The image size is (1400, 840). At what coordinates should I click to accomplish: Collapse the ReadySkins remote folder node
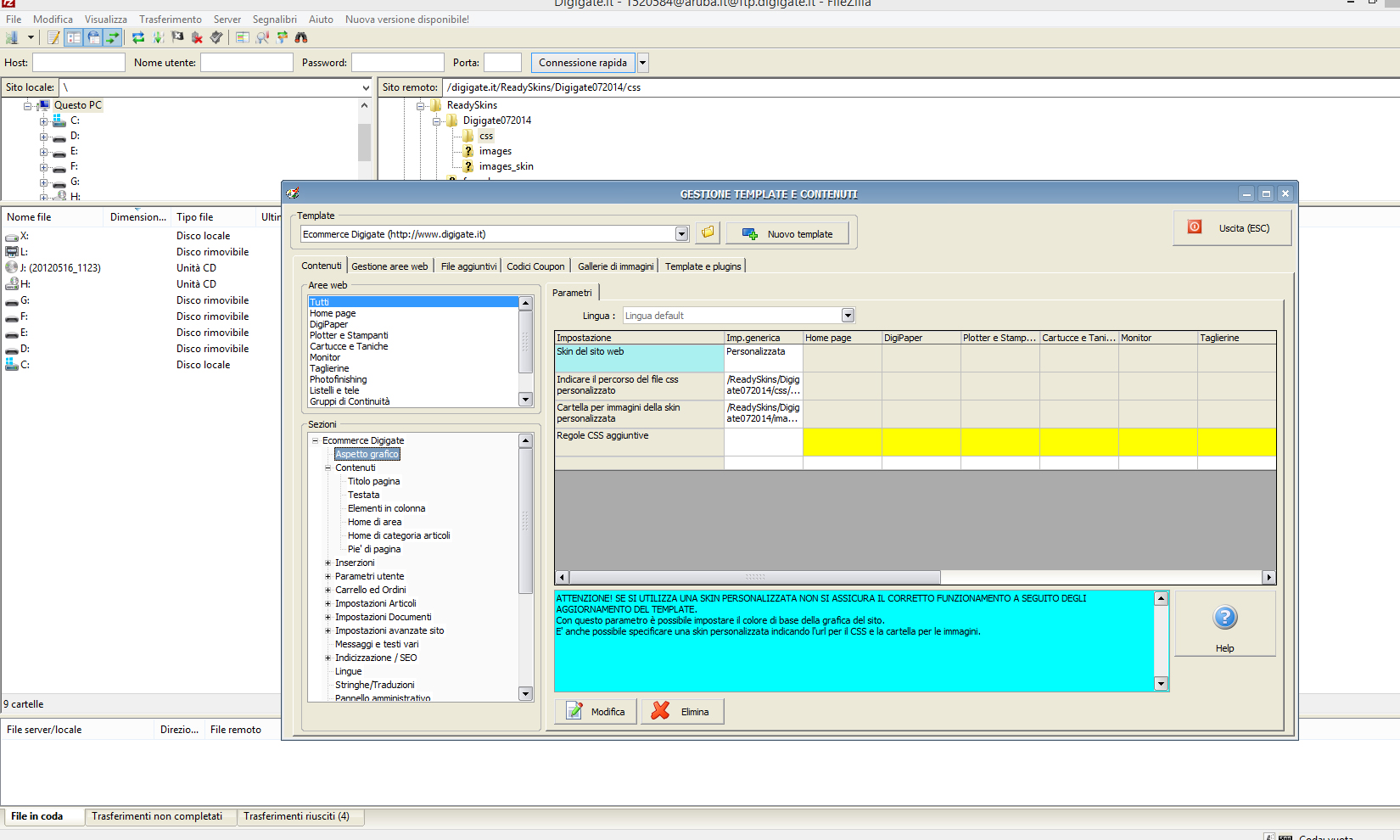coord(420,106)
